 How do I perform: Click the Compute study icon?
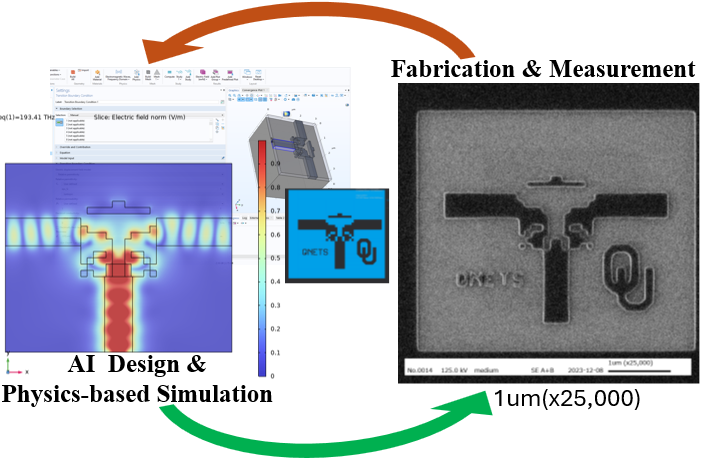pos(169,74)
